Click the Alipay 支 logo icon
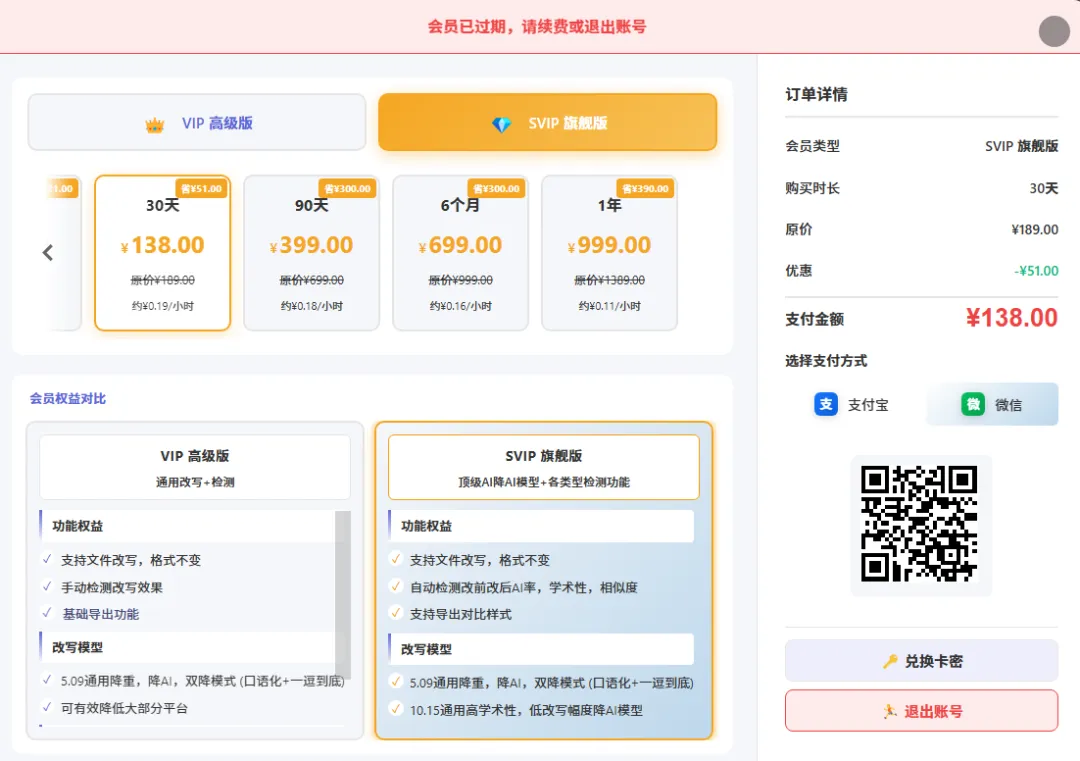 click(826, 404)
